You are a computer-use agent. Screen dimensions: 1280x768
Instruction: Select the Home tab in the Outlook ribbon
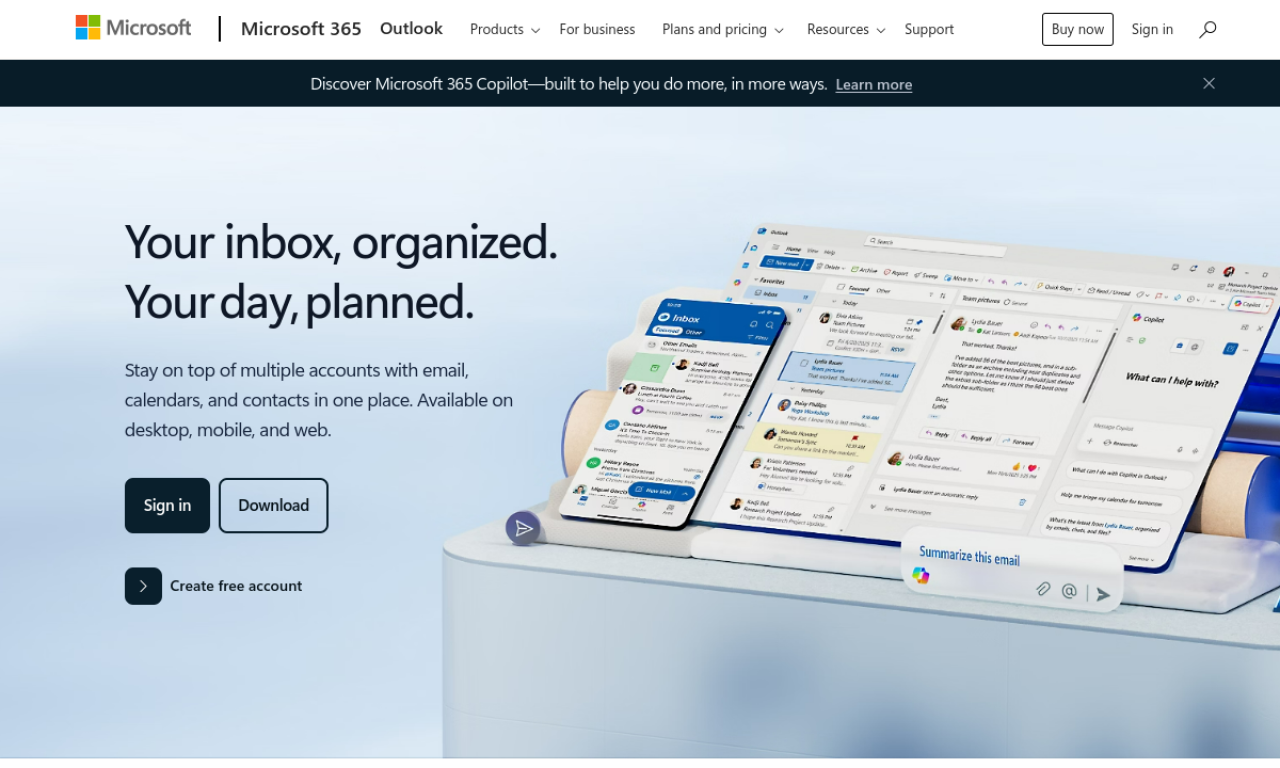794,249
